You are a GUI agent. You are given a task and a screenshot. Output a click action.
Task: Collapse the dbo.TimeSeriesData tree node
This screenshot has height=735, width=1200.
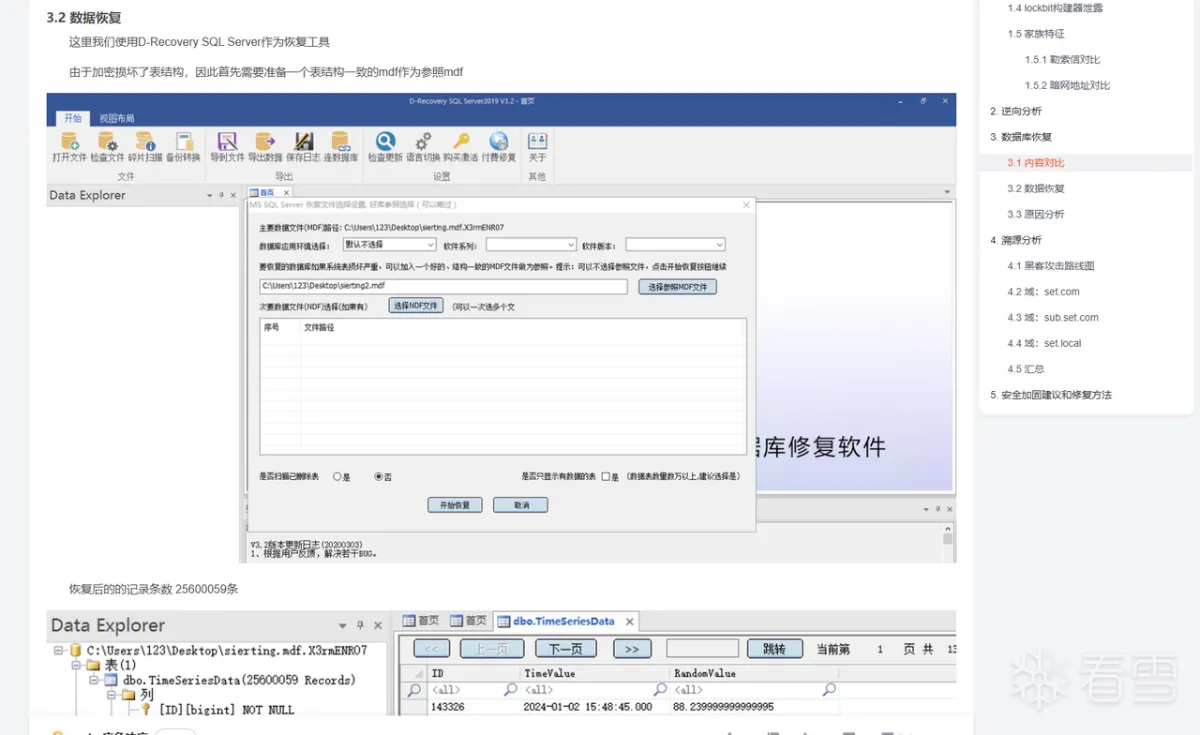point(93,680)
